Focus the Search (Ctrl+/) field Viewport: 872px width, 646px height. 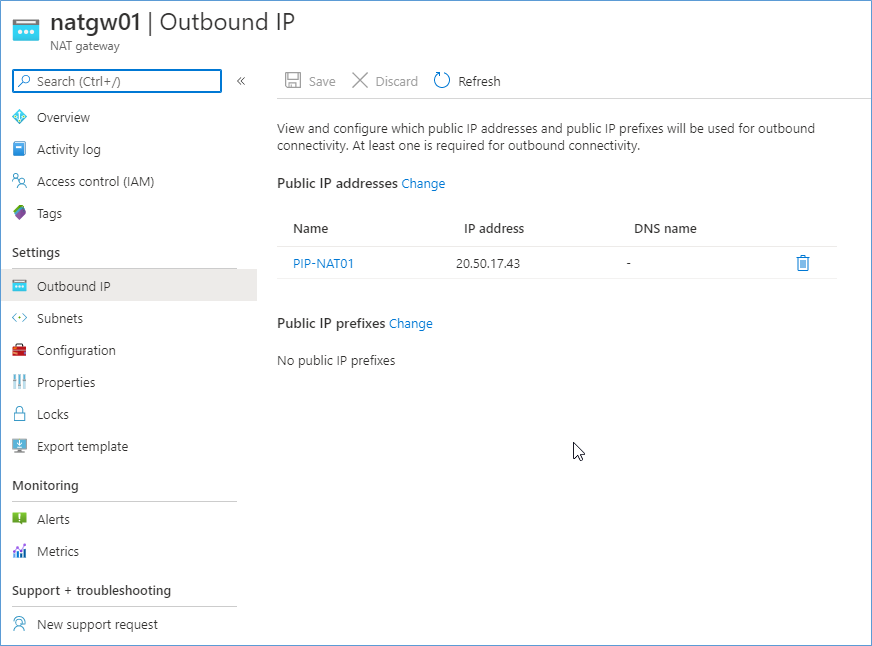pos(117,81)
